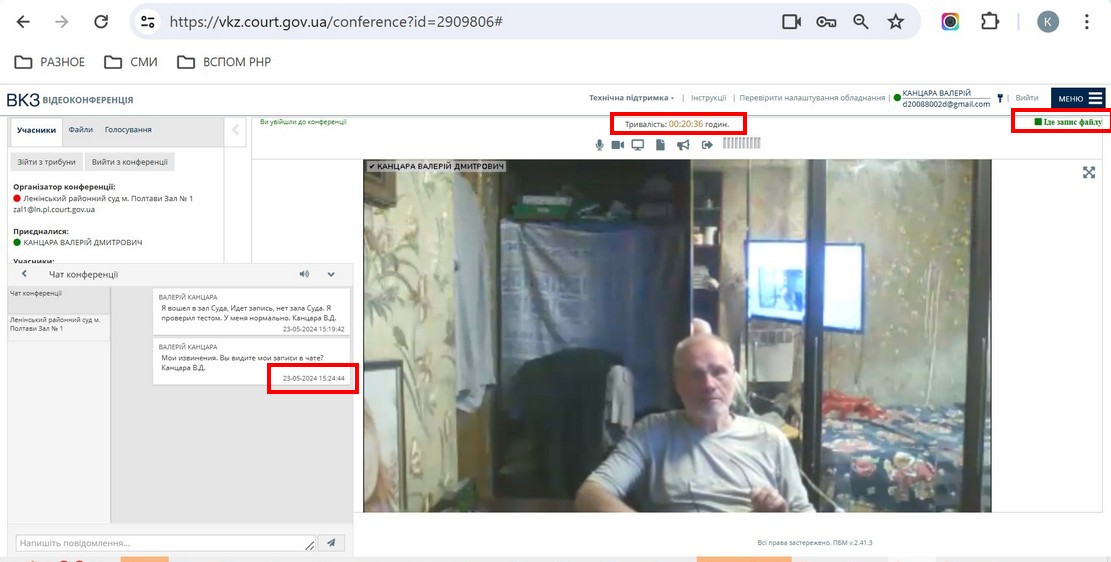Click the Вийти logout link
This screenshot has height=562, width=1111.
point(1027,98)
